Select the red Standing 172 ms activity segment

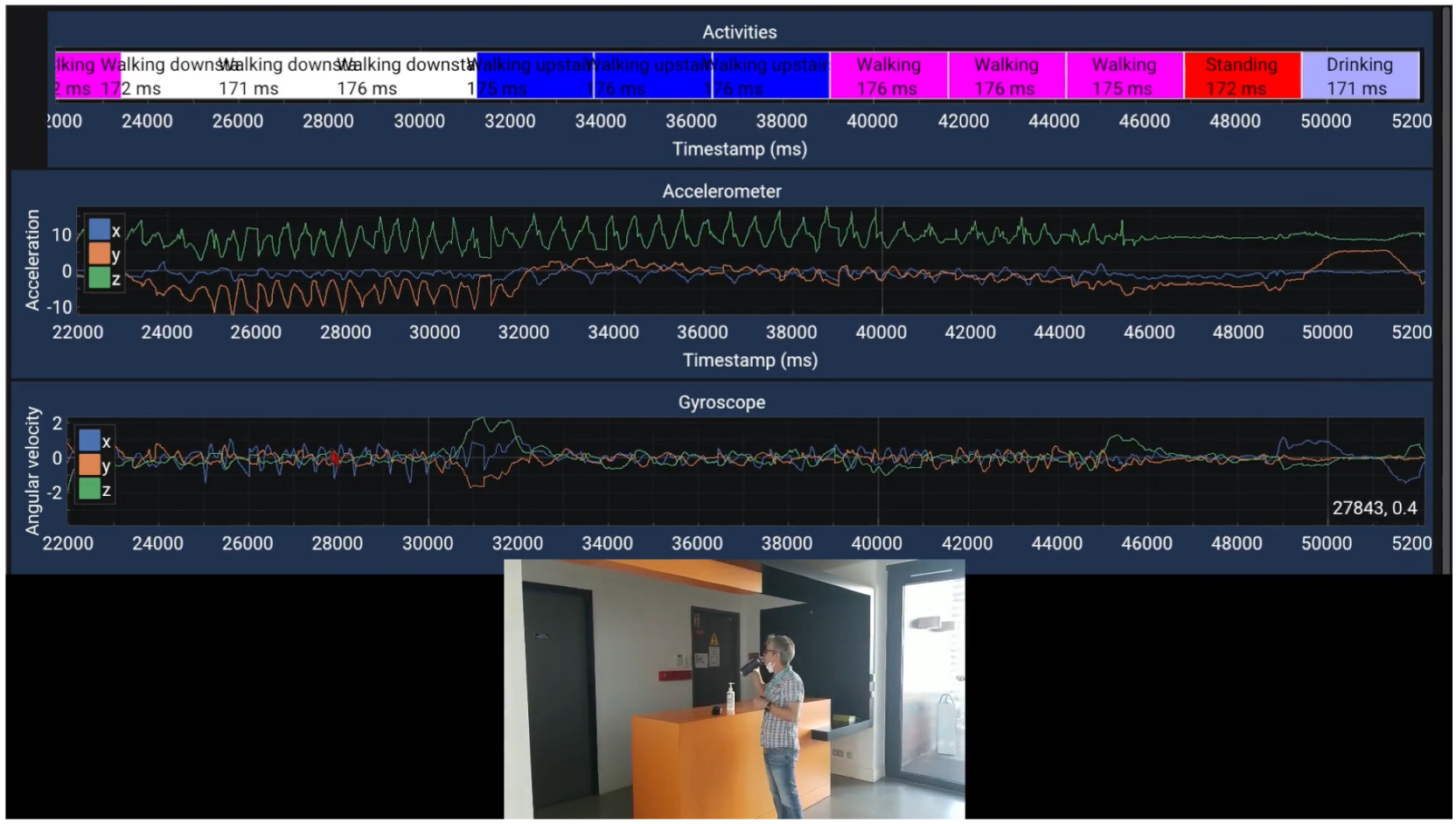[x=1242, y=76]
